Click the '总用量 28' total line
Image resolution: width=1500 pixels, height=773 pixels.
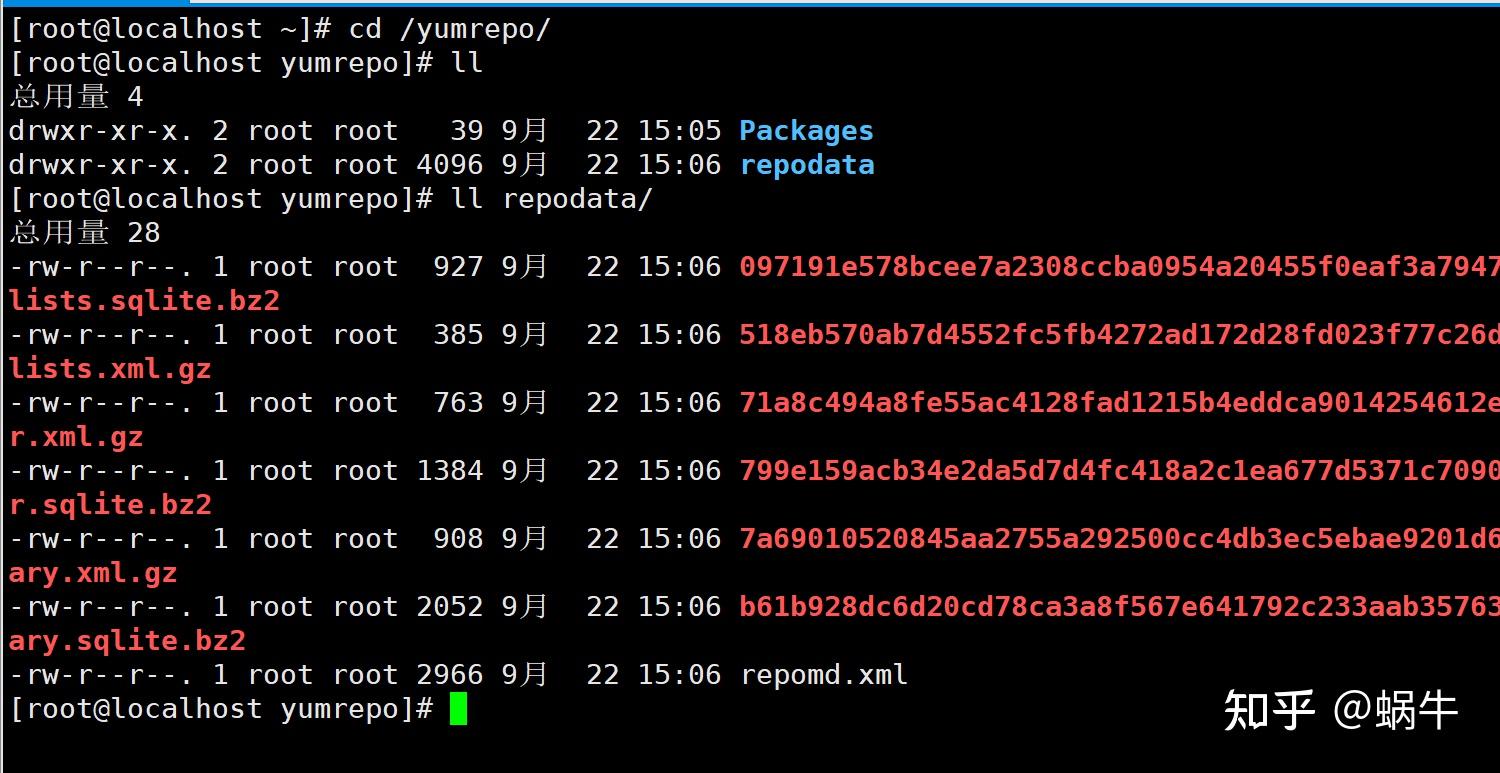[85, 233]
